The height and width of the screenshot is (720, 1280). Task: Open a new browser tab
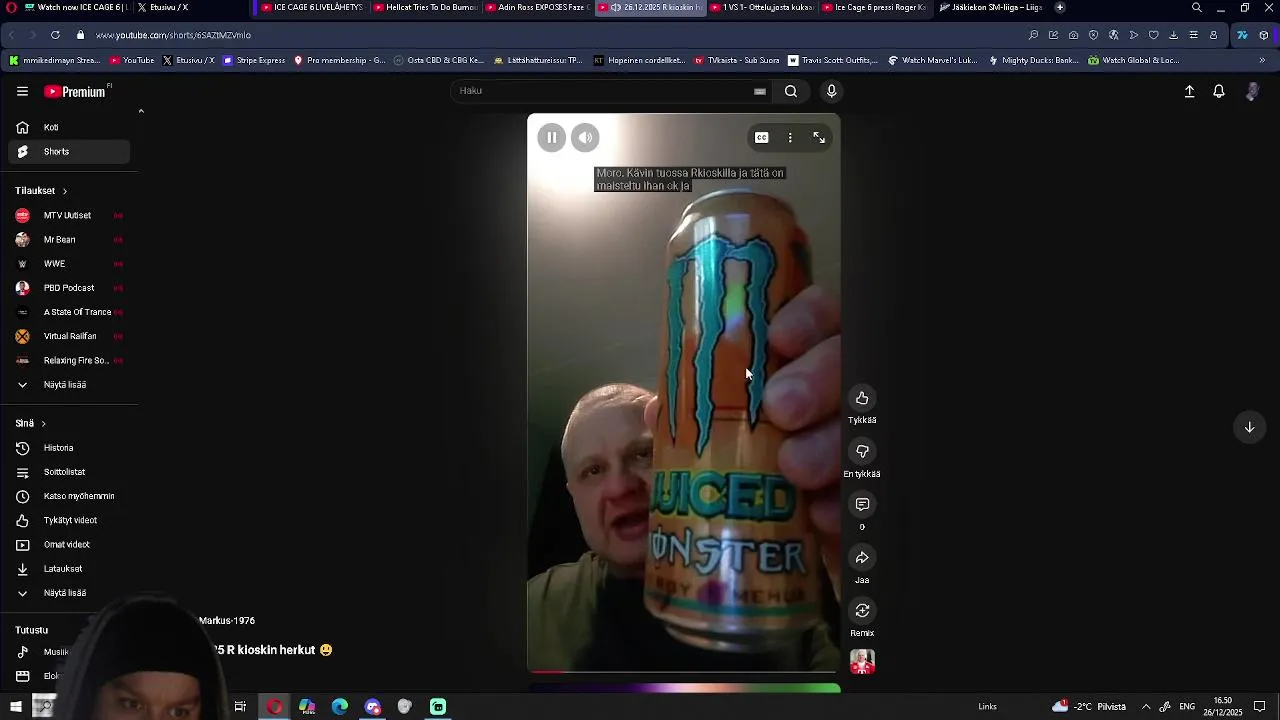click(x=1060, y=8)
